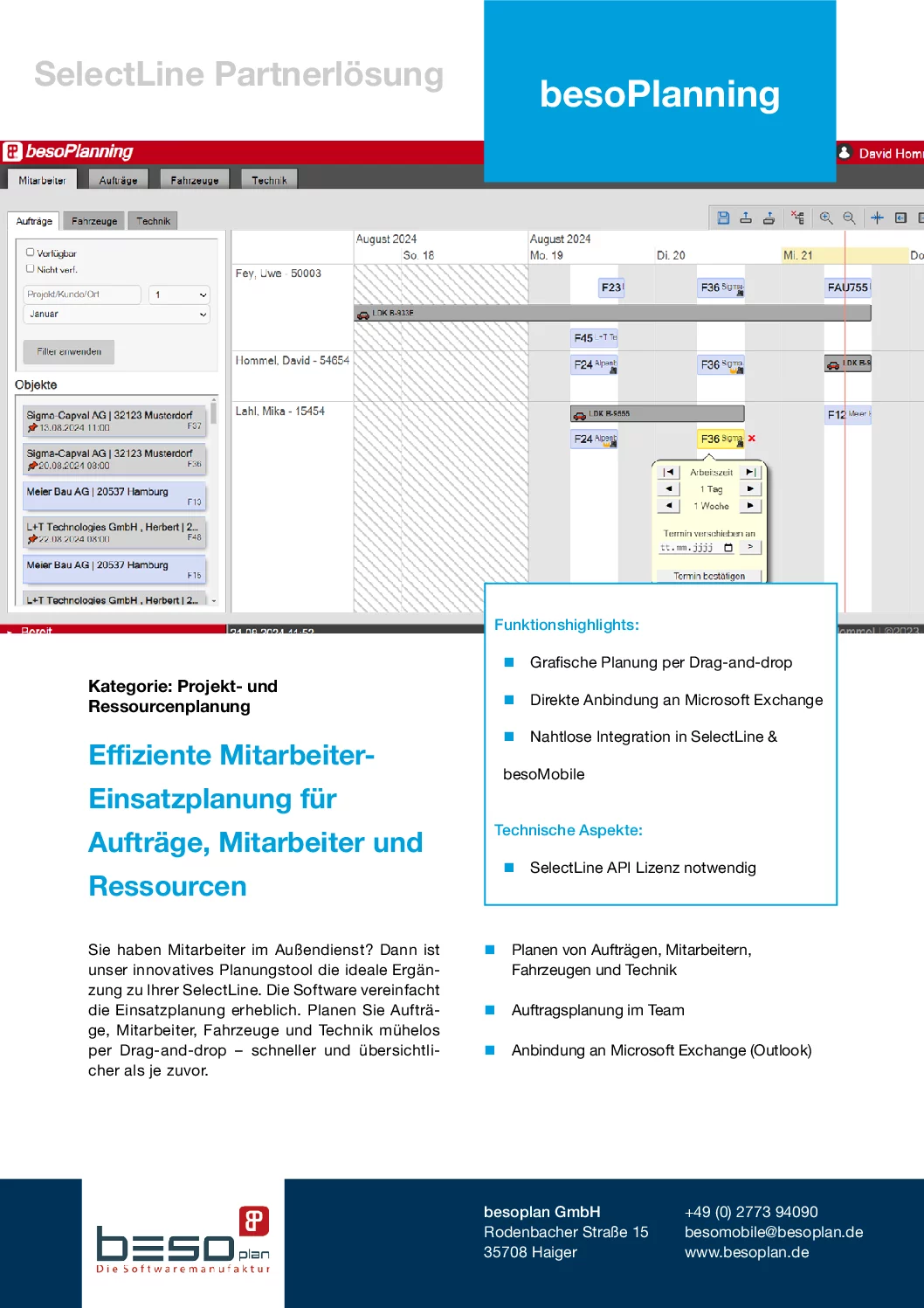Image resolution: width=924 pixels, height=1308 pixels.
Task: Click the second upload tray icon before tree icon
Action: pyautogui.click(x=769, y=218)
